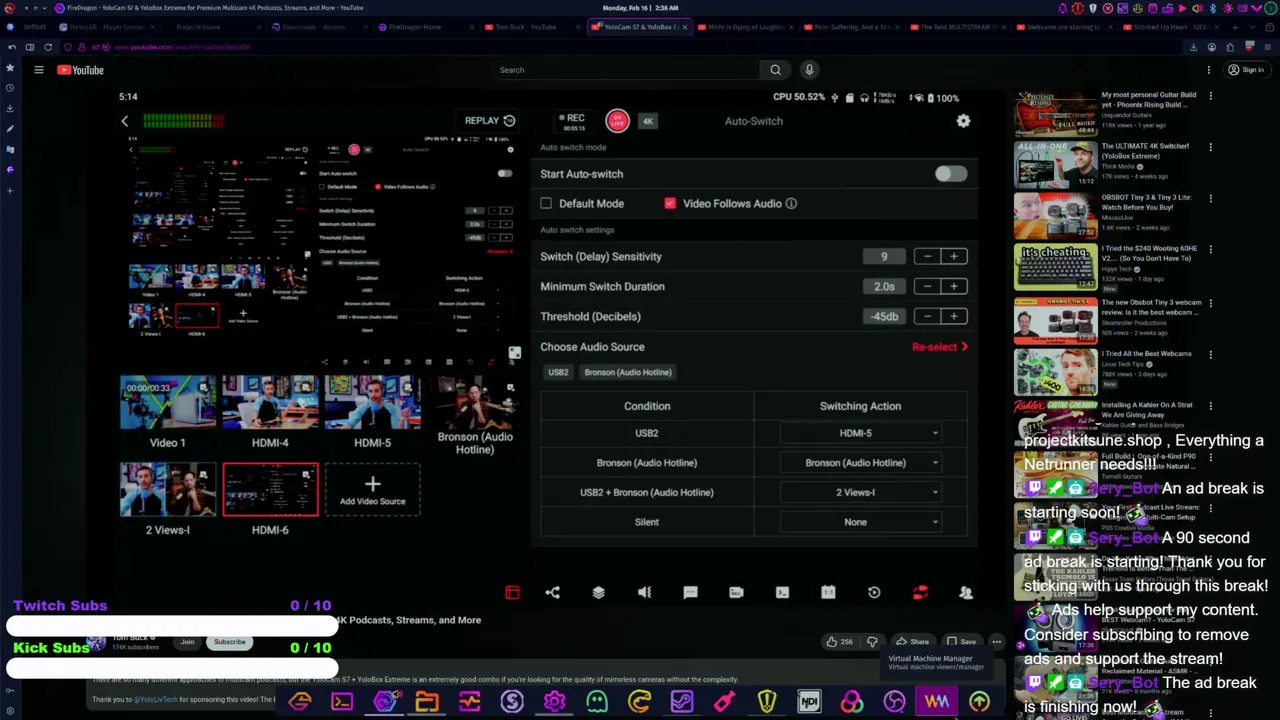Click Add Video Source tile
This screenshot has height=720, width=1280.
(372, 490)
